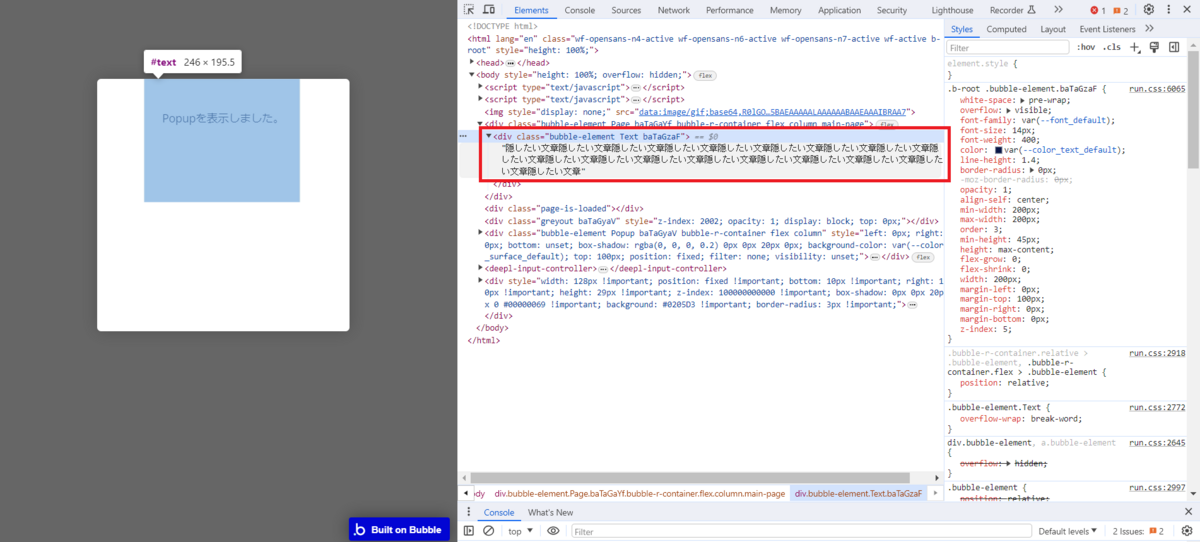This screenshot has height=542, width=1200.
Task: Expand the deepl-input-controller node
Action: pos(481,268)
